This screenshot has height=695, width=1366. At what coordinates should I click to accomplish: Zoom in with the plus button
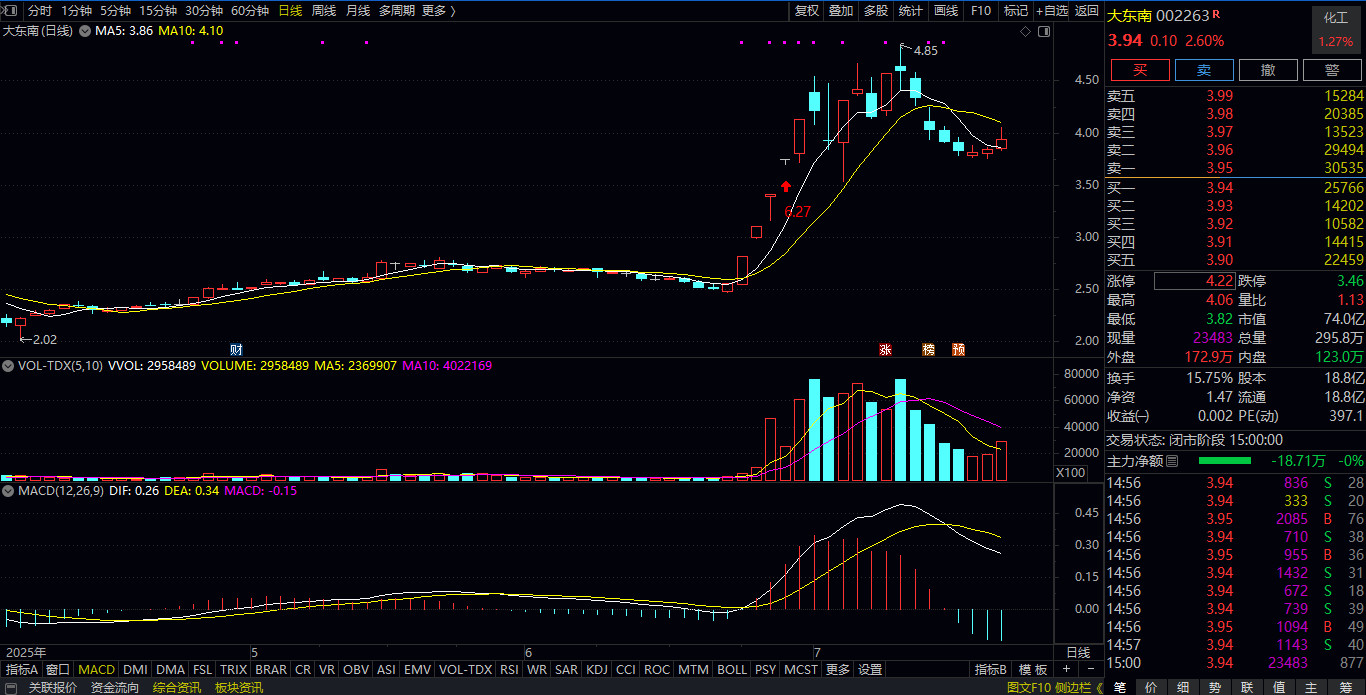click(1066, 669)
